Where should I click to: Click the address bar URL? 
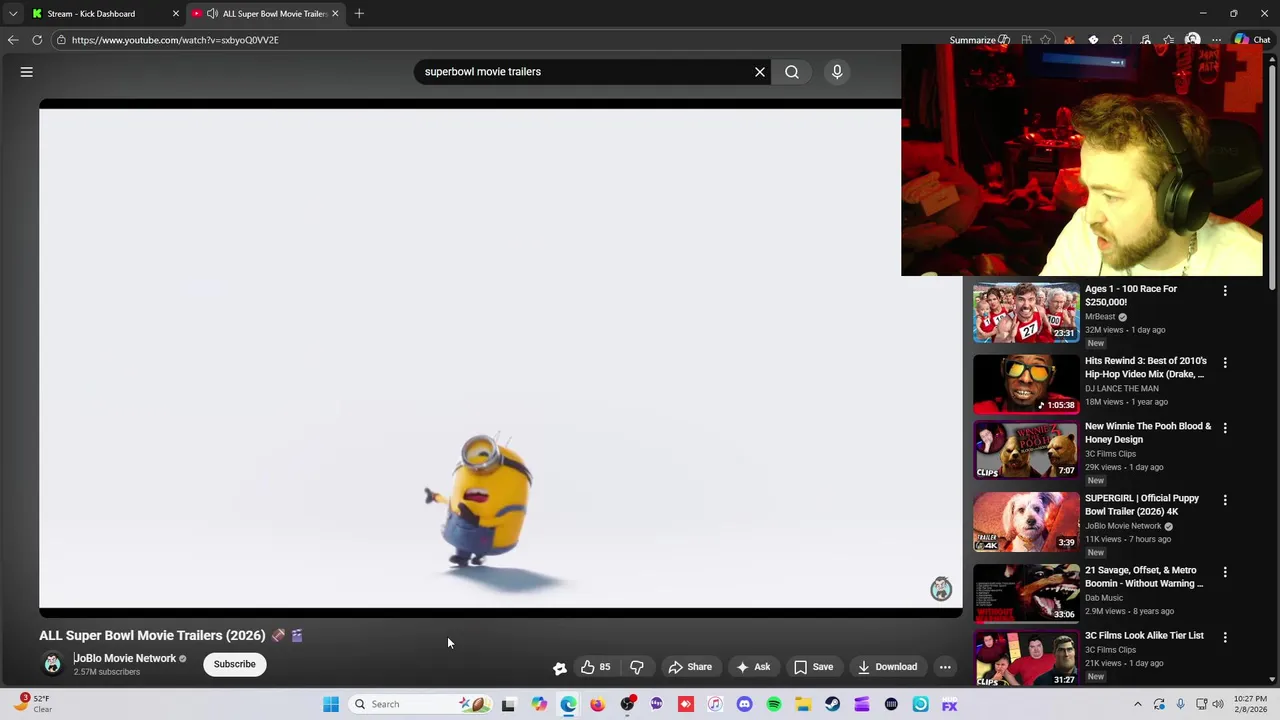(175, 40)
